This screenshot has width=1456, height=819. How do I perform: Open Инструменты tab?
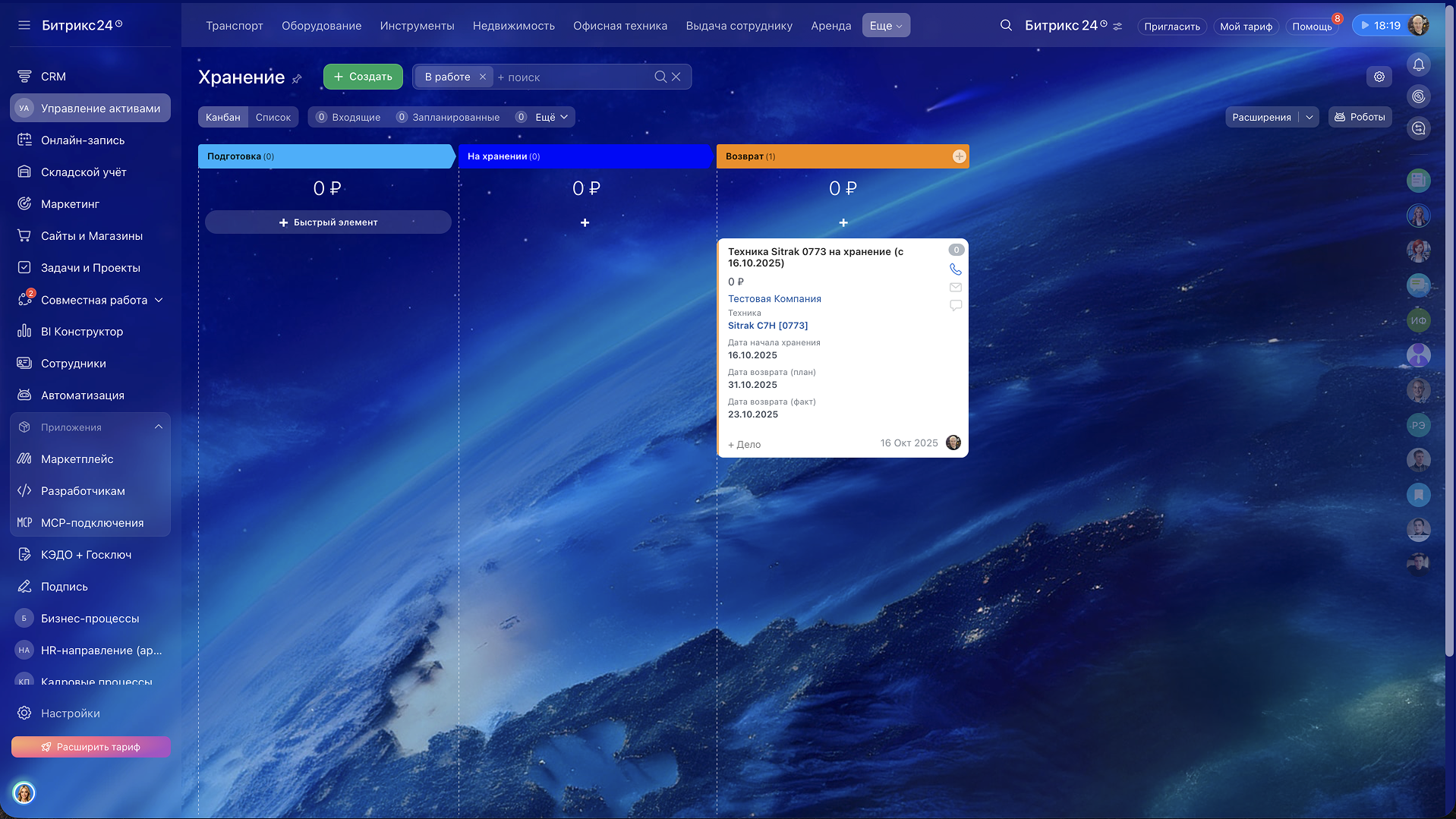418,26
